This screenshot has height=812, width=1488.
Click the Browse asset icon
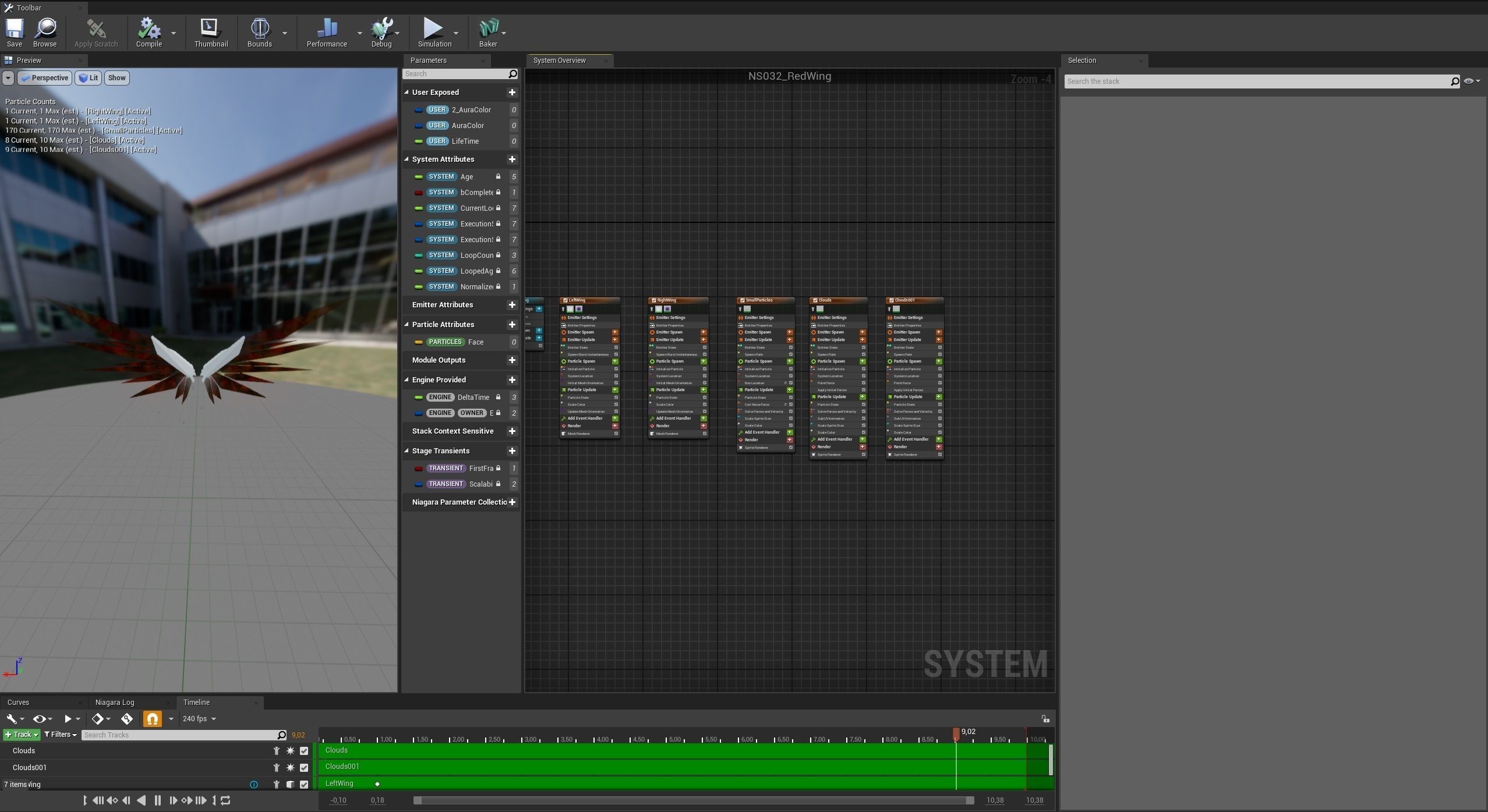[x=45, y=29]
